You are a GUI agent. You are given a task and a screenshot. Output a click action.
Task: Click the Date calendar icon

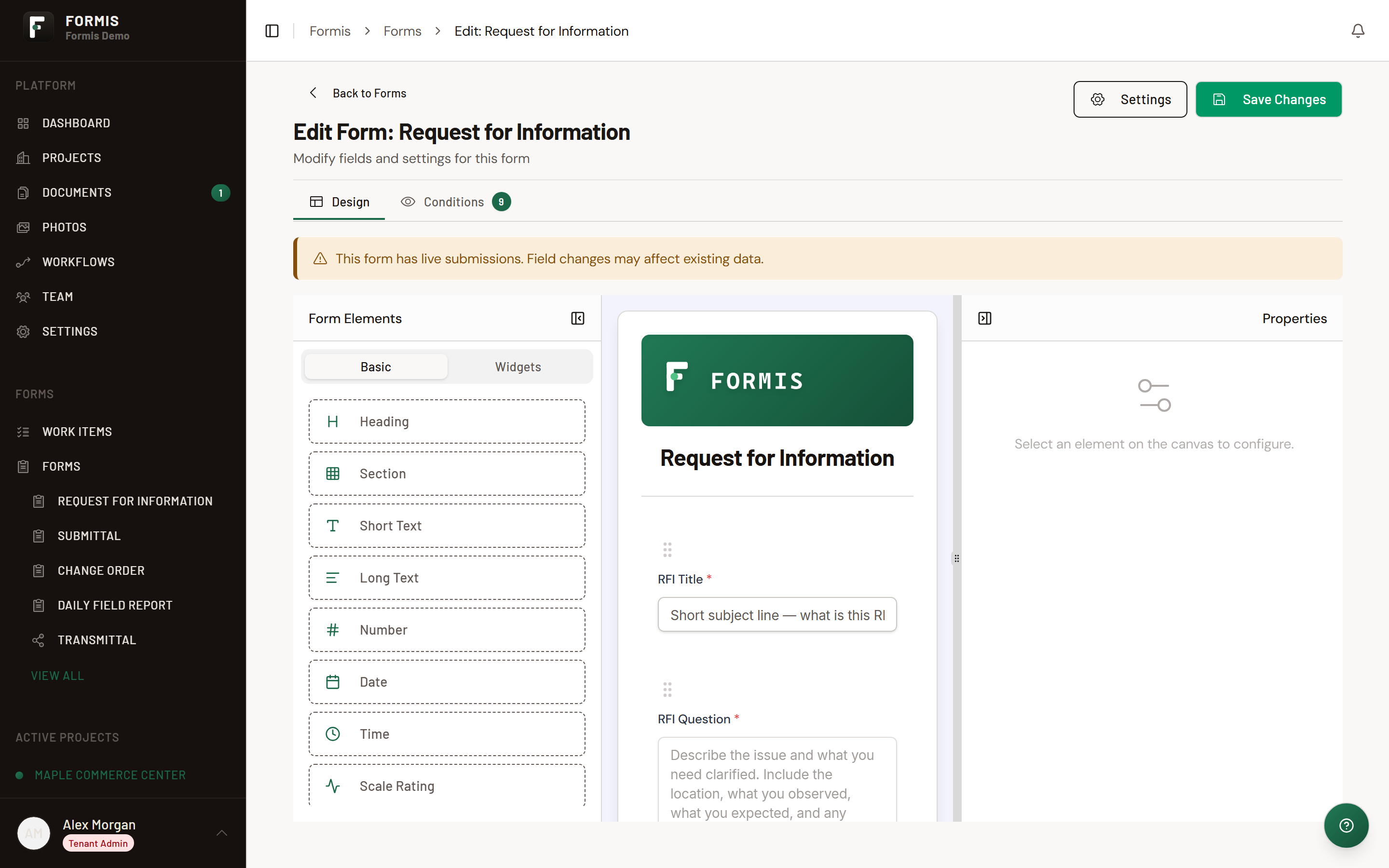(333, 682)
